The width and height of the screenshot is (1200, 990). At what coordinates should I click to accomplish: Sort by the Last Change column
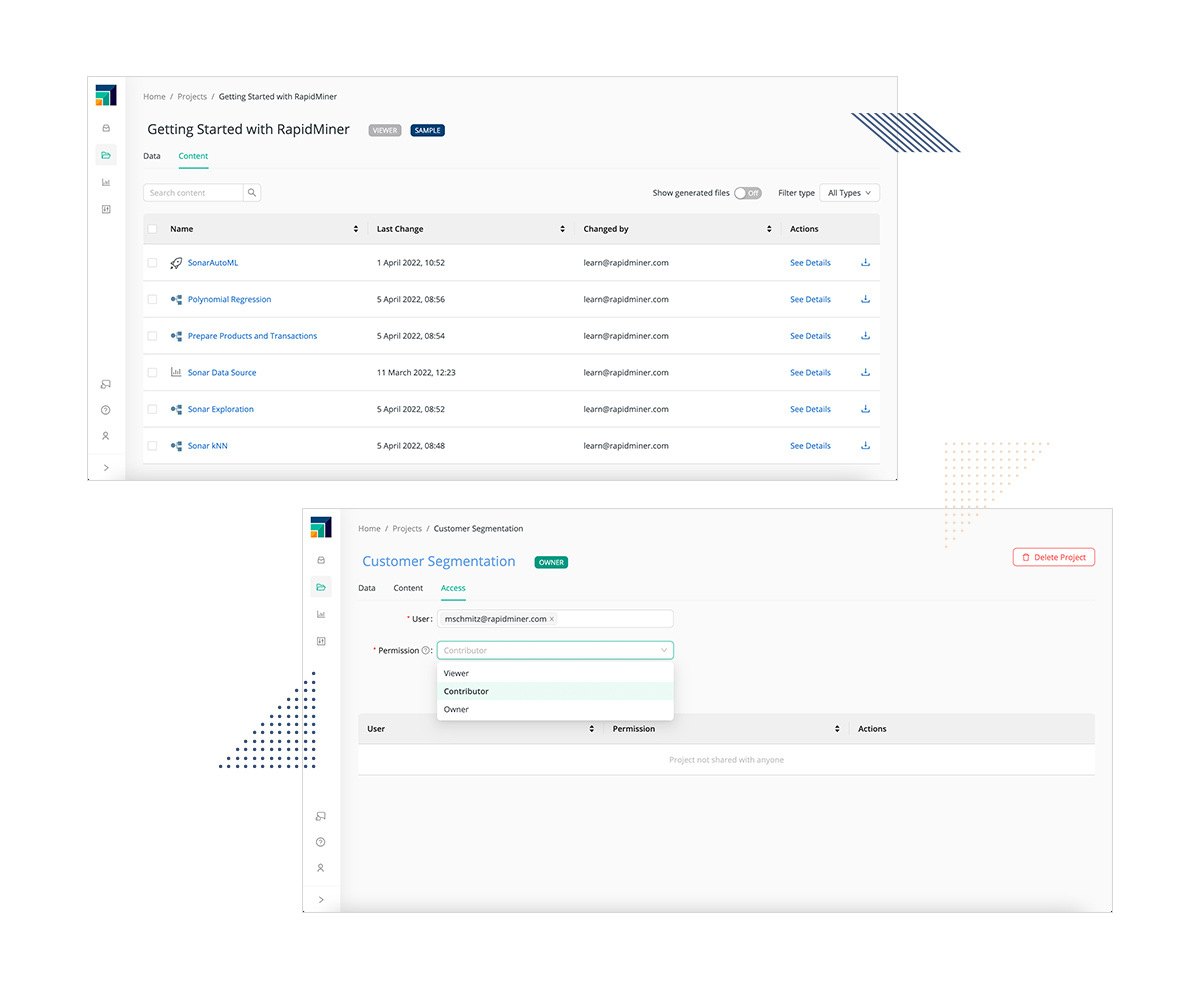563,229
